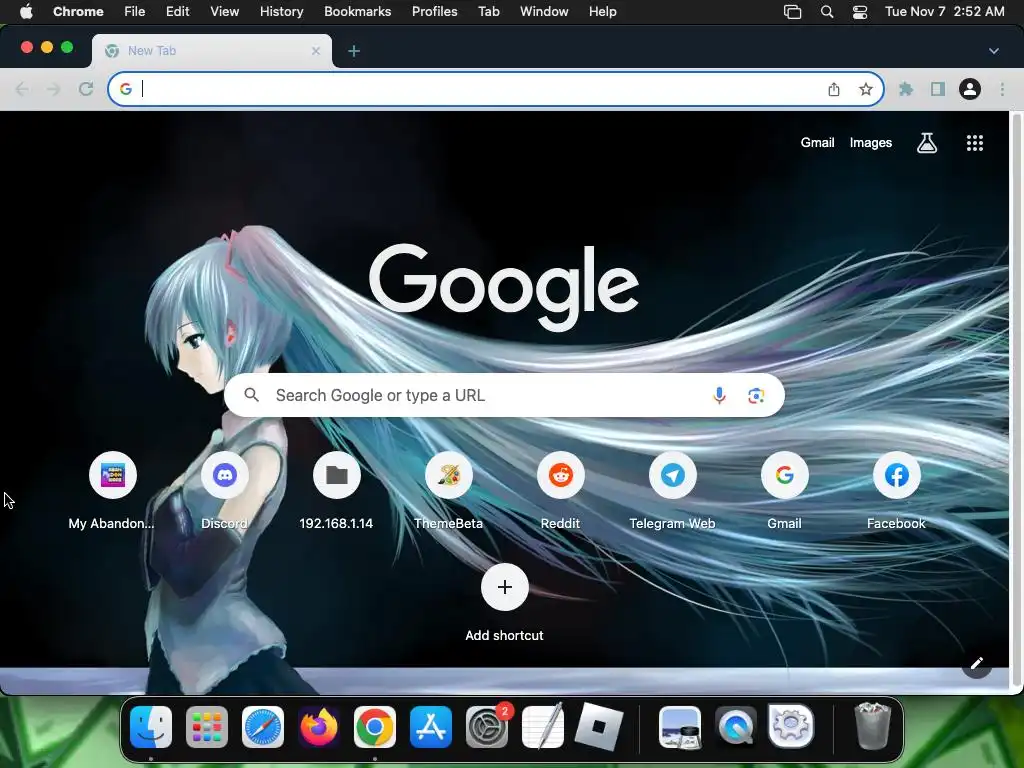
Task: Open the 192.168.1.14 shortcut
Action: coord(336,490)
